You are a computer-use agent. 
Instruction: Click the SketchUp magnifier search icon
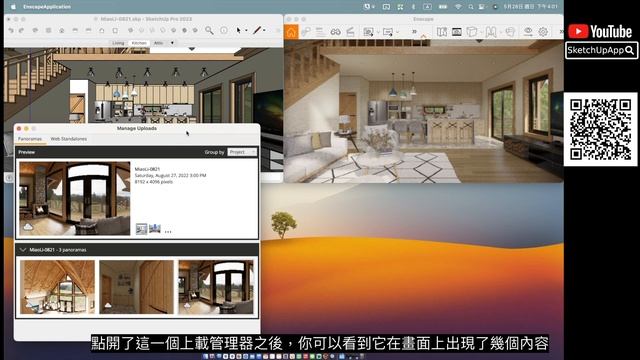(x=209, y=30)
